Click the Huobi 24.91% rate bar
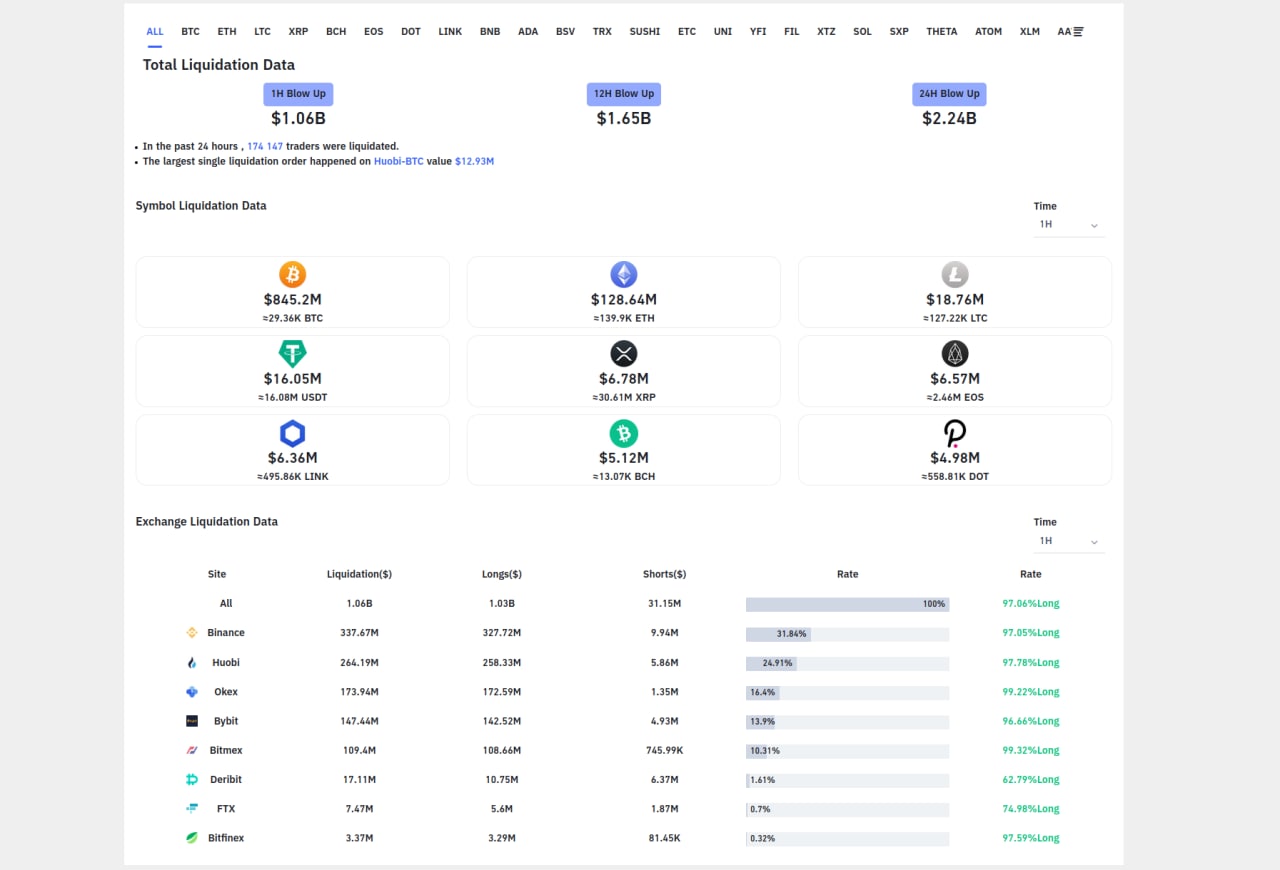Screen dimensions: 1280x870 (847, 663)
